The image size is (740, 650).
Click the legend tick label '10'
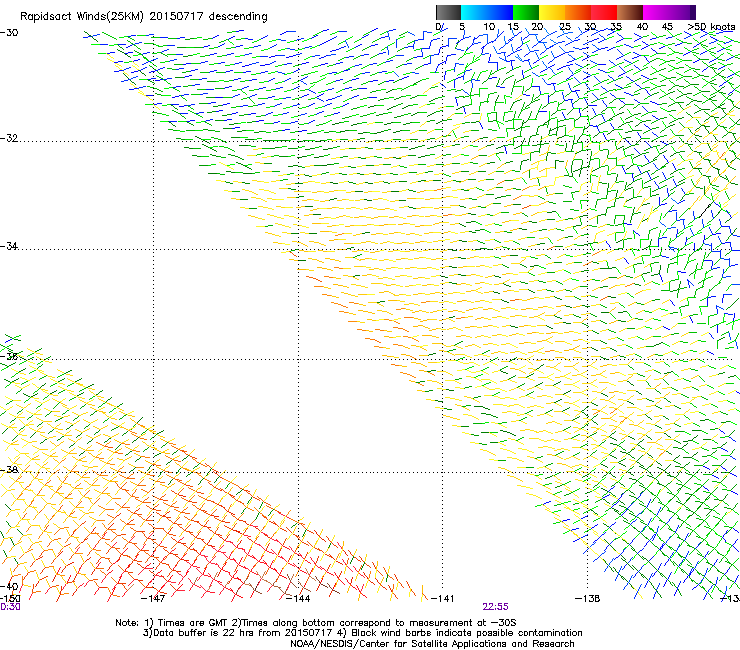tap(489, 27)
